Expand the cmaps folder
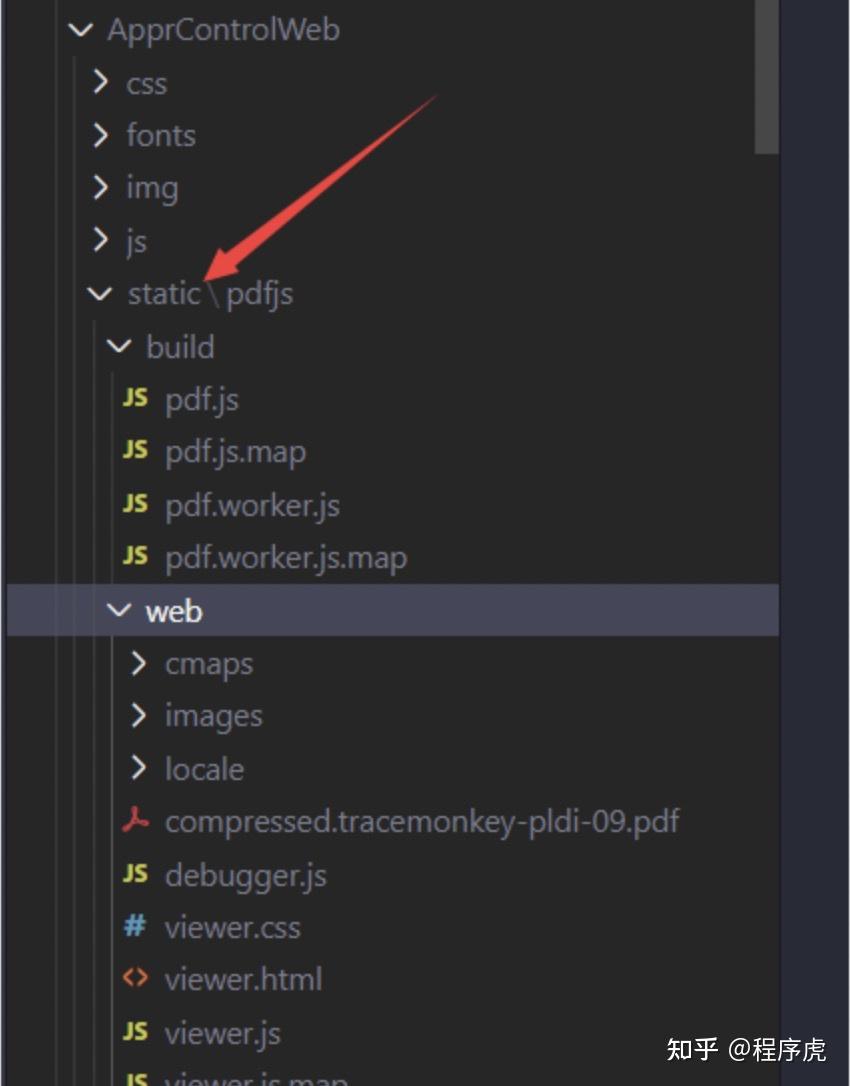The image size is (850, 1086). (139, 663)
